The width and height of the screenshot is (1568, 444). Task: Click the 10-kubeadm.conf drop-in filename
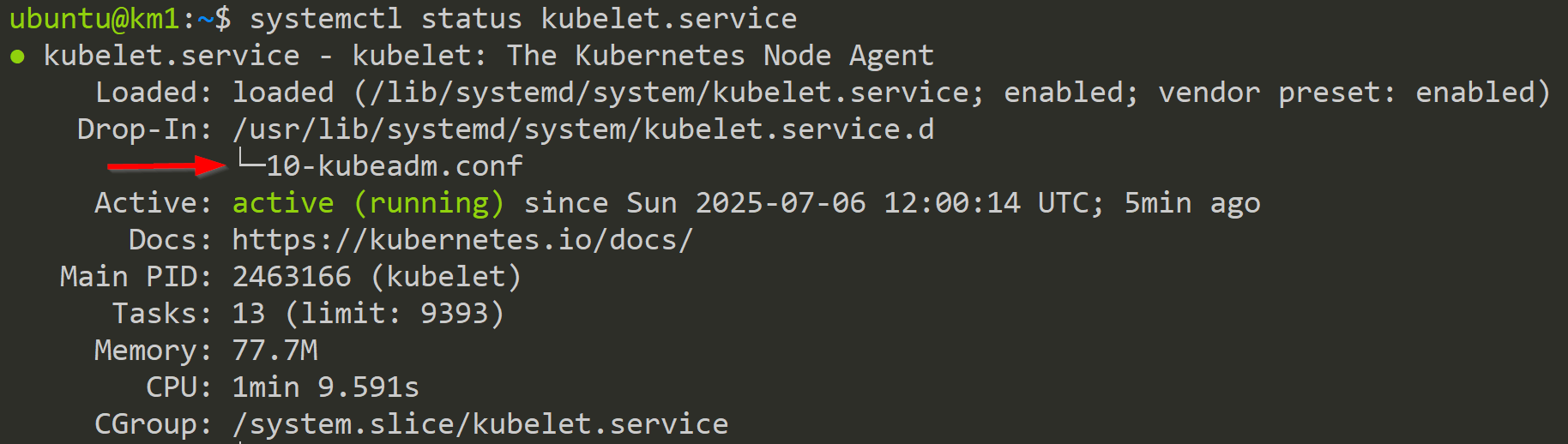(395, 165)
